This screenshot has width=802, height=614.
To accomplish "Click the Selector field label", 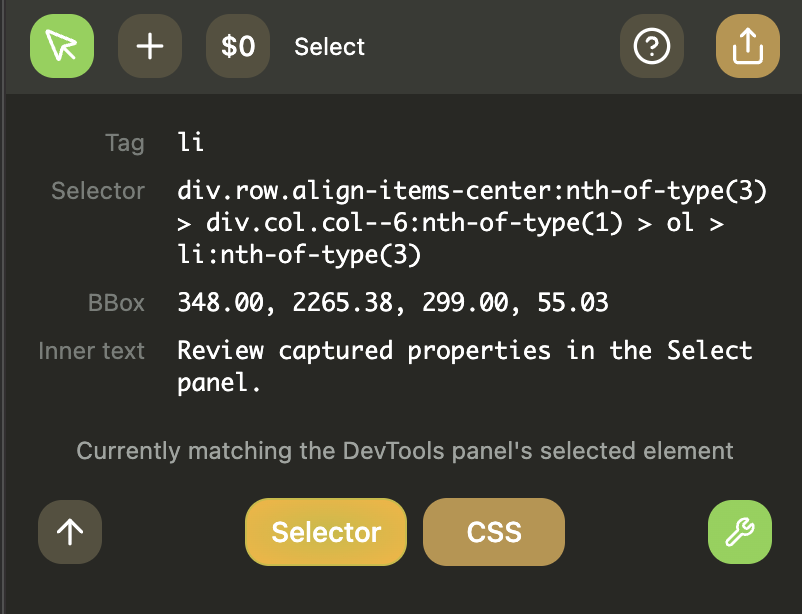I will 98,191.
